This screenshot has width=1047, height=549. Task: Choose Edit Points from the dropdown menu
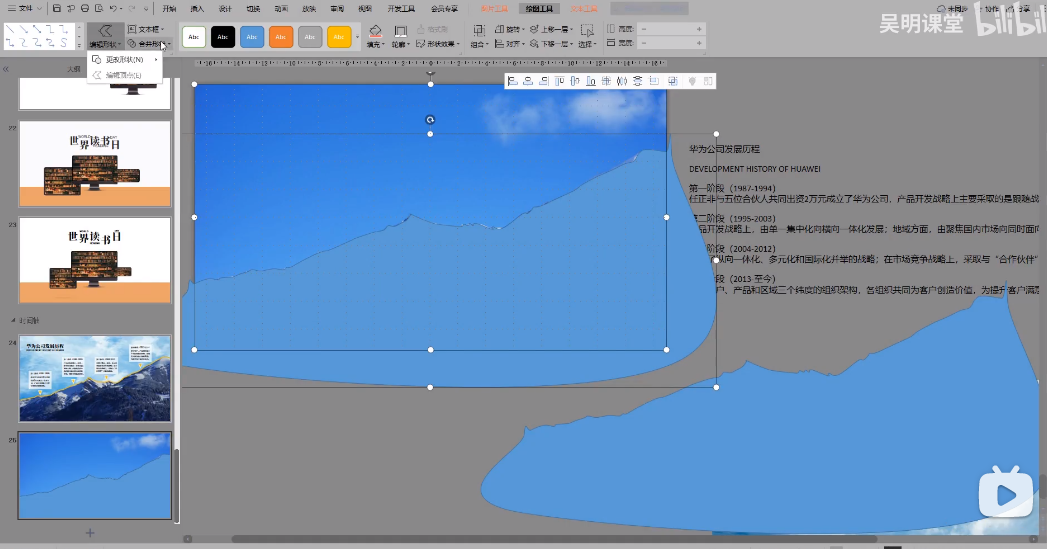click(125, 75)
